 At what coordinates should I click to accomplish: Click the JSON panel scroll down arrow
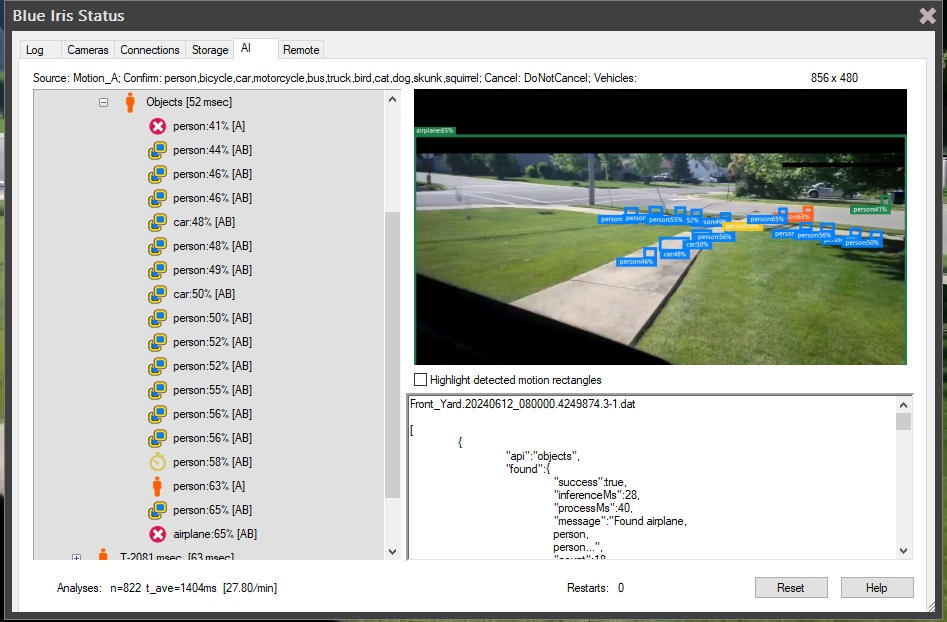click(904, 551)
